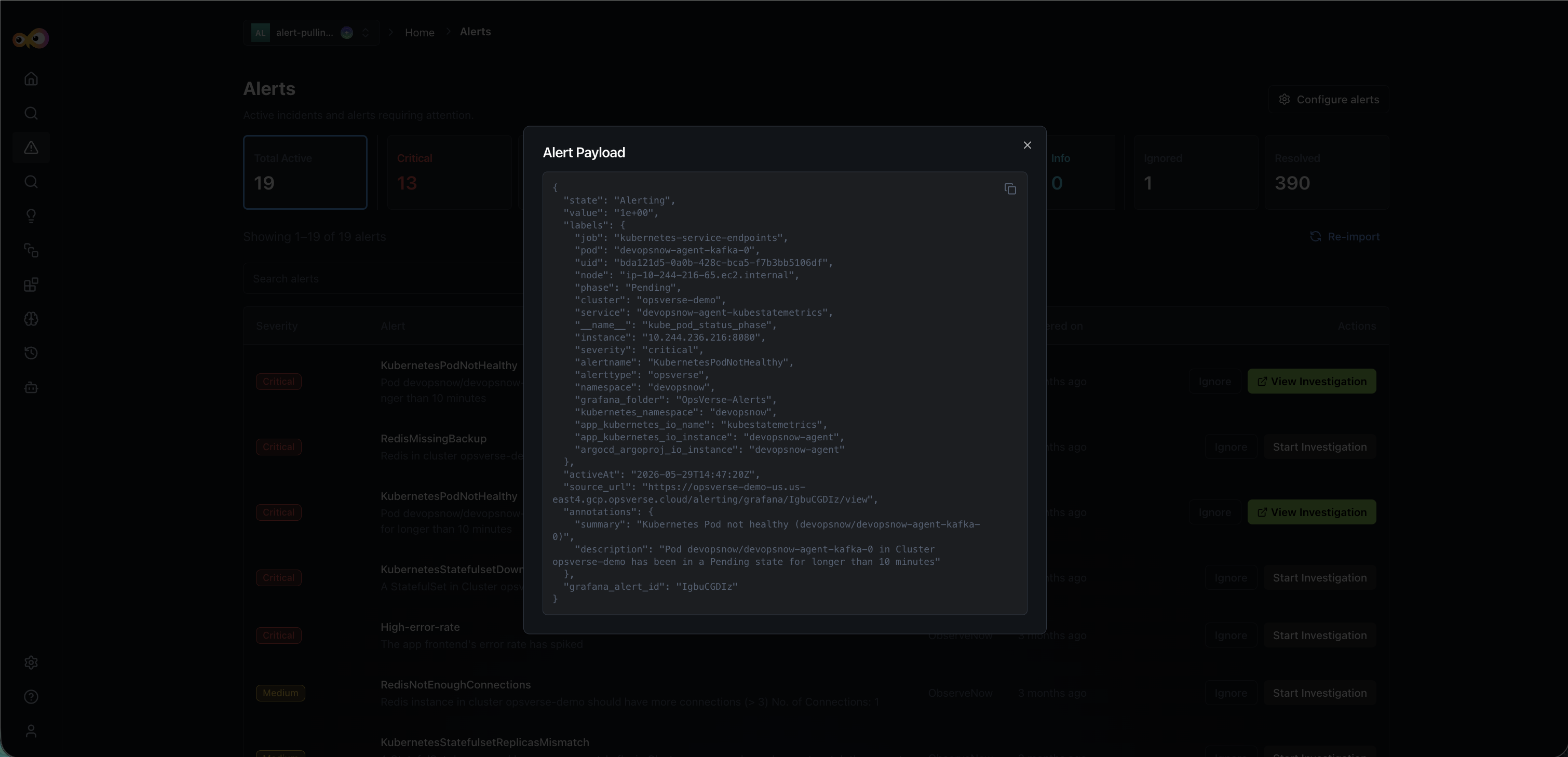Open the Alerts triangle icon in the sidebar
1568x757 pixels.
pyautogui.click(x=31, y=148)
